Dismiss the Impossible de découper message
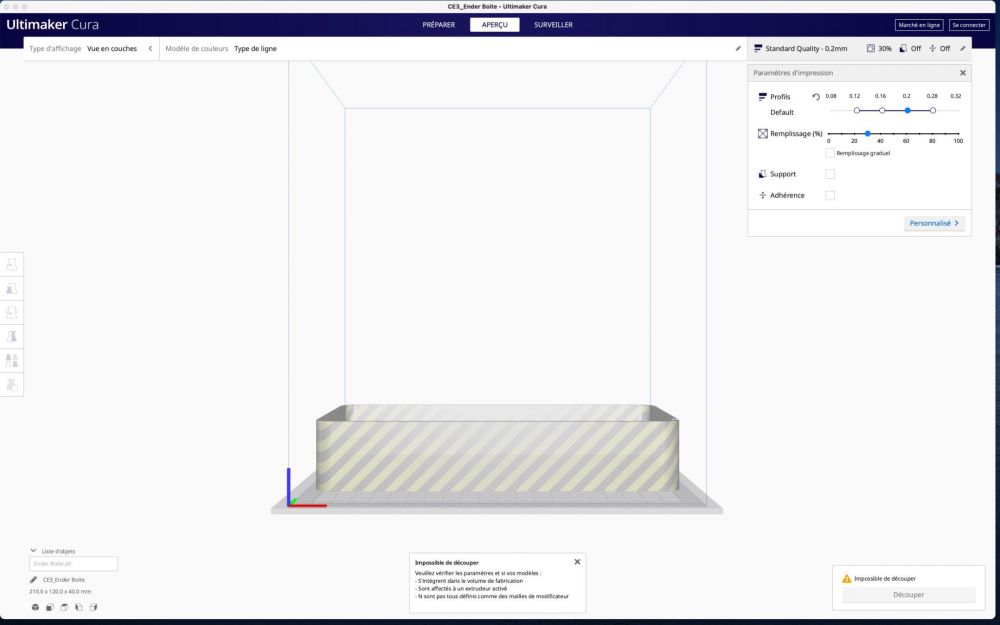This screenshot has width=1000, height=625. pyautogui.click(x=577, y=562)
